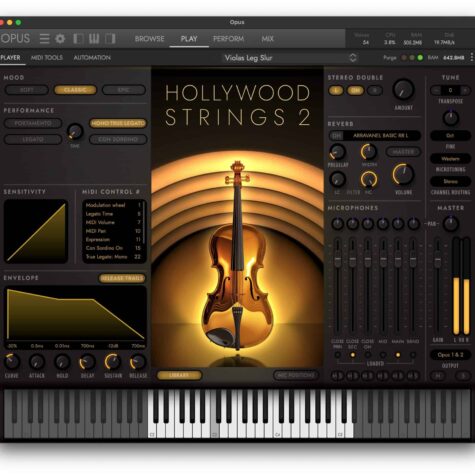The image size is (475, 475).
Task: Click the Library button
Action: tap(179, 375)
